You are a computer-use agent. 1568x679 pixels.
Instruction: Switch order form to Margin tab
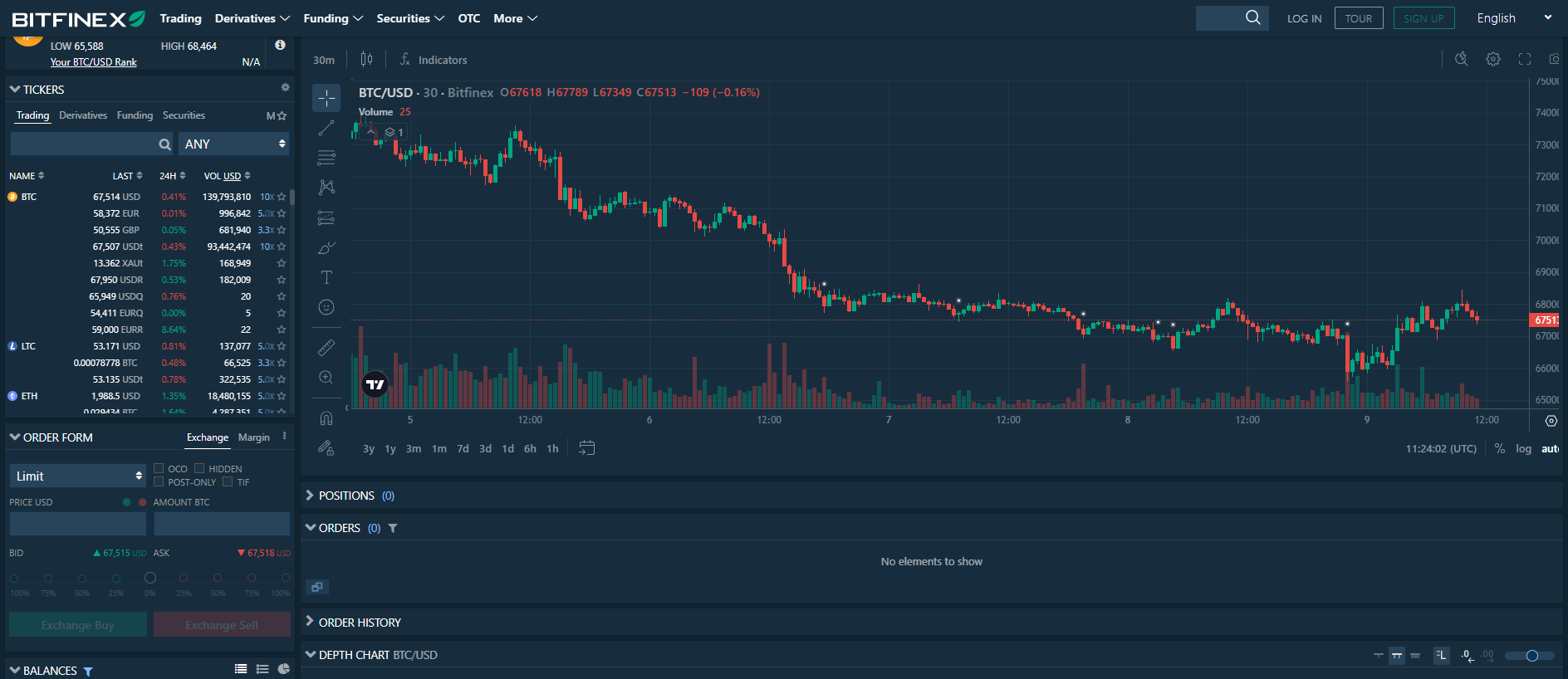click(253, 437)
